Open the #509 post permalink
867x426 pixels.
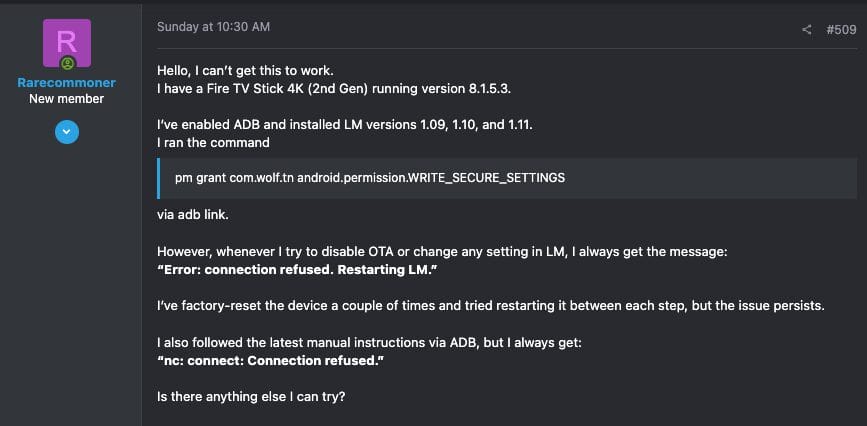(x=841, y=30)
